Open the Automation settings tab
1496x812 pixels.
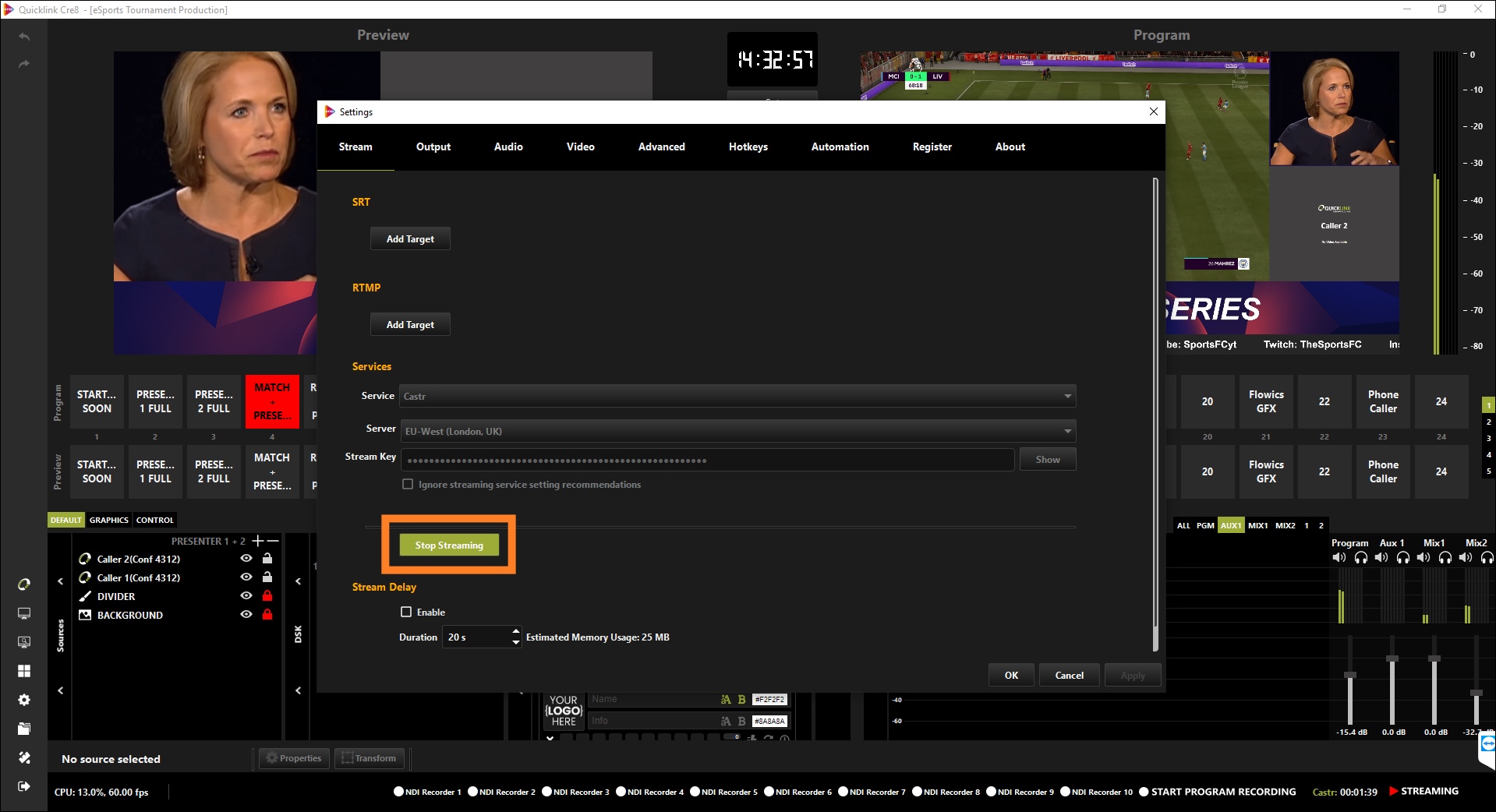click(x=840, y=147)
